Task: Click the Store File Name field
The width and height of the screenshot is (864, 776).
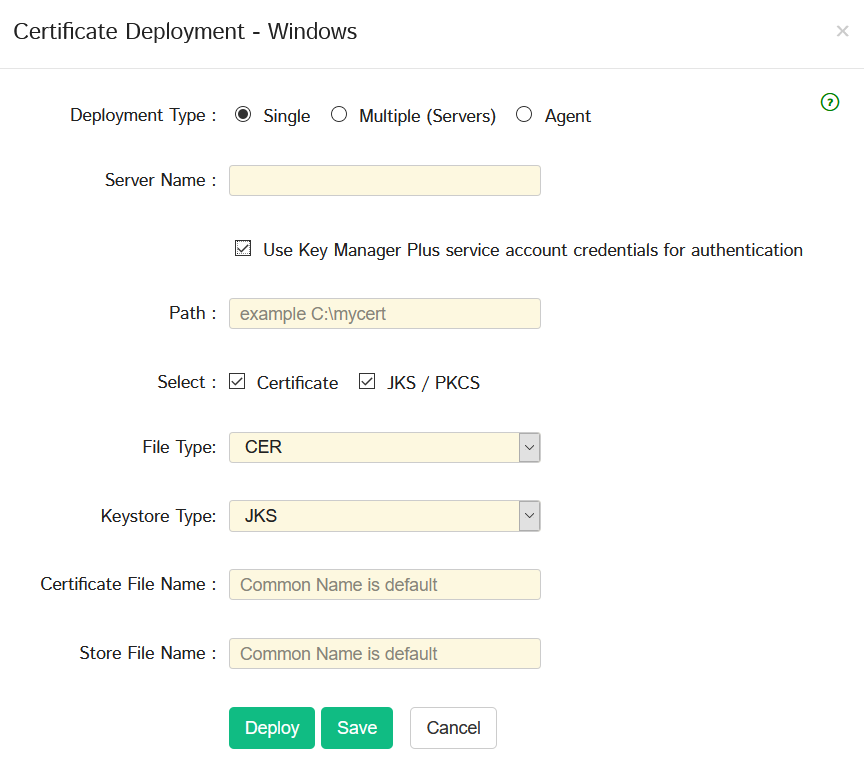Action: 384,653
